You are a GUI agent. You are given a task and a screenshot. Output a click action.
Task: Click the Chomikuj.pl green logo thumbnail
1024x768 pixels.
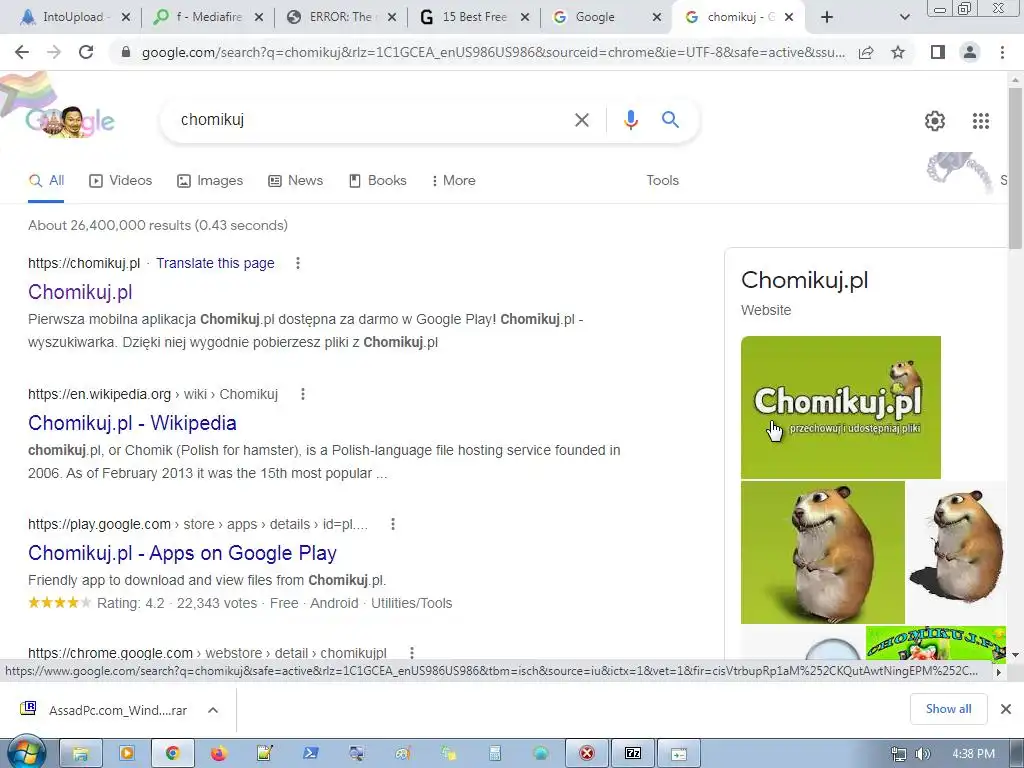[x=840, y=407]
